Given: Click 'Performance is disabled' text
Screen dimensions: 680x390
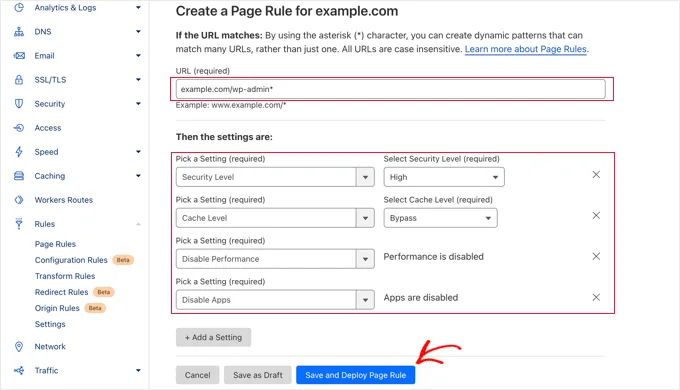Looking at the screenshot, I should point(433,256).
